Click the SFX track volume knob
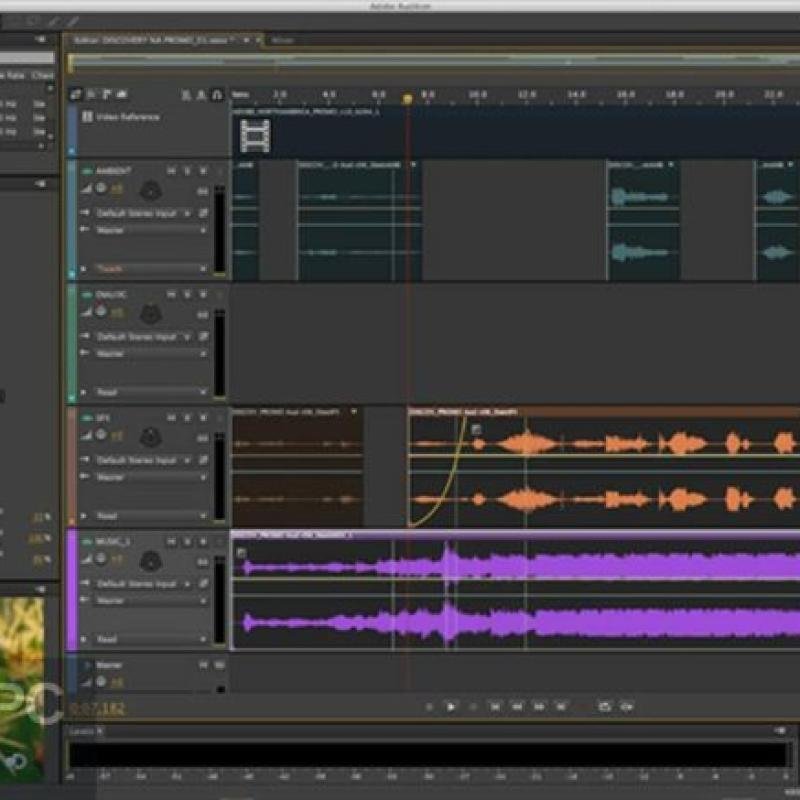The height and width of the screenshot is (800, 800). (101, 435)
